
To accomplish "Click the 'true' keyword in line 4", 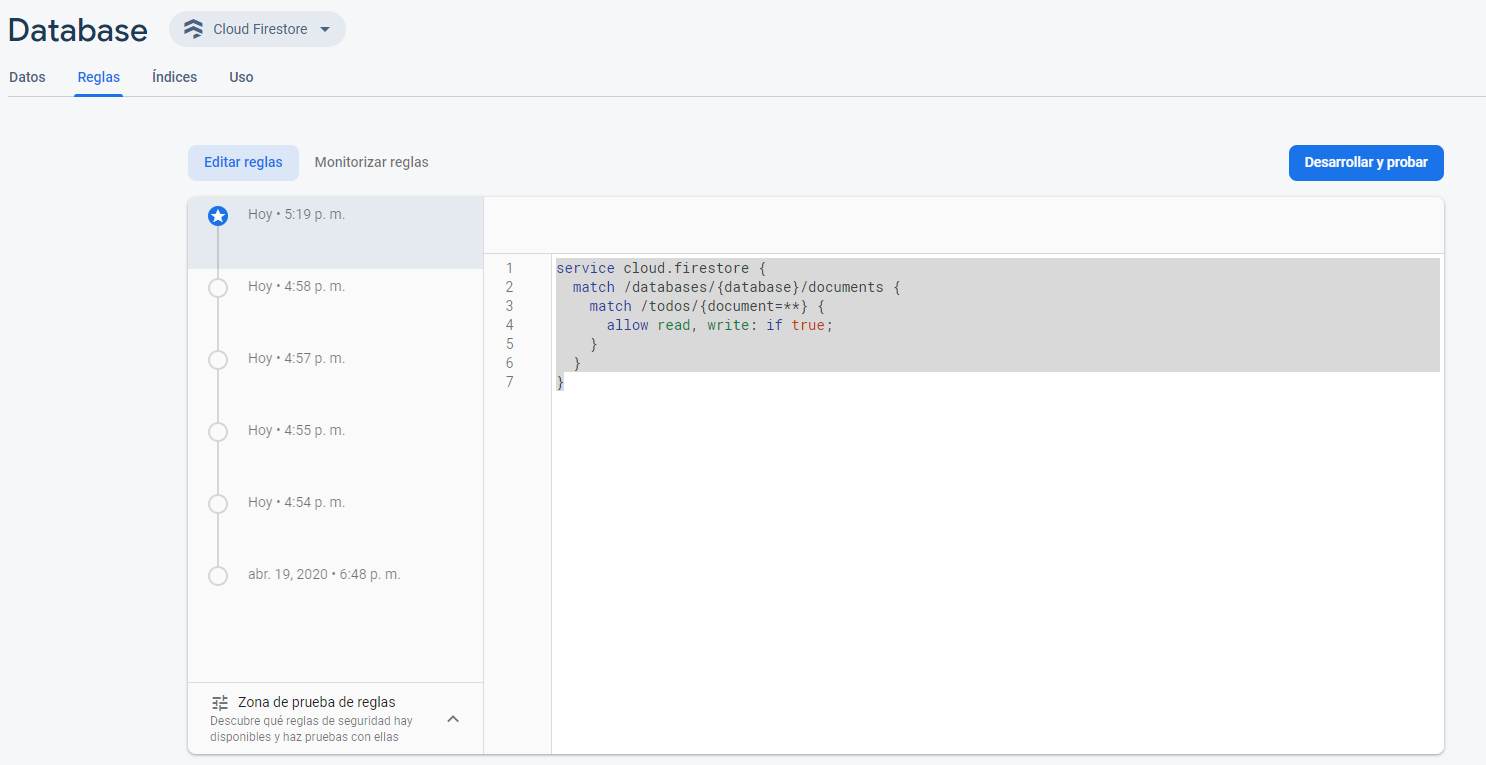I will tap(808, 325).
